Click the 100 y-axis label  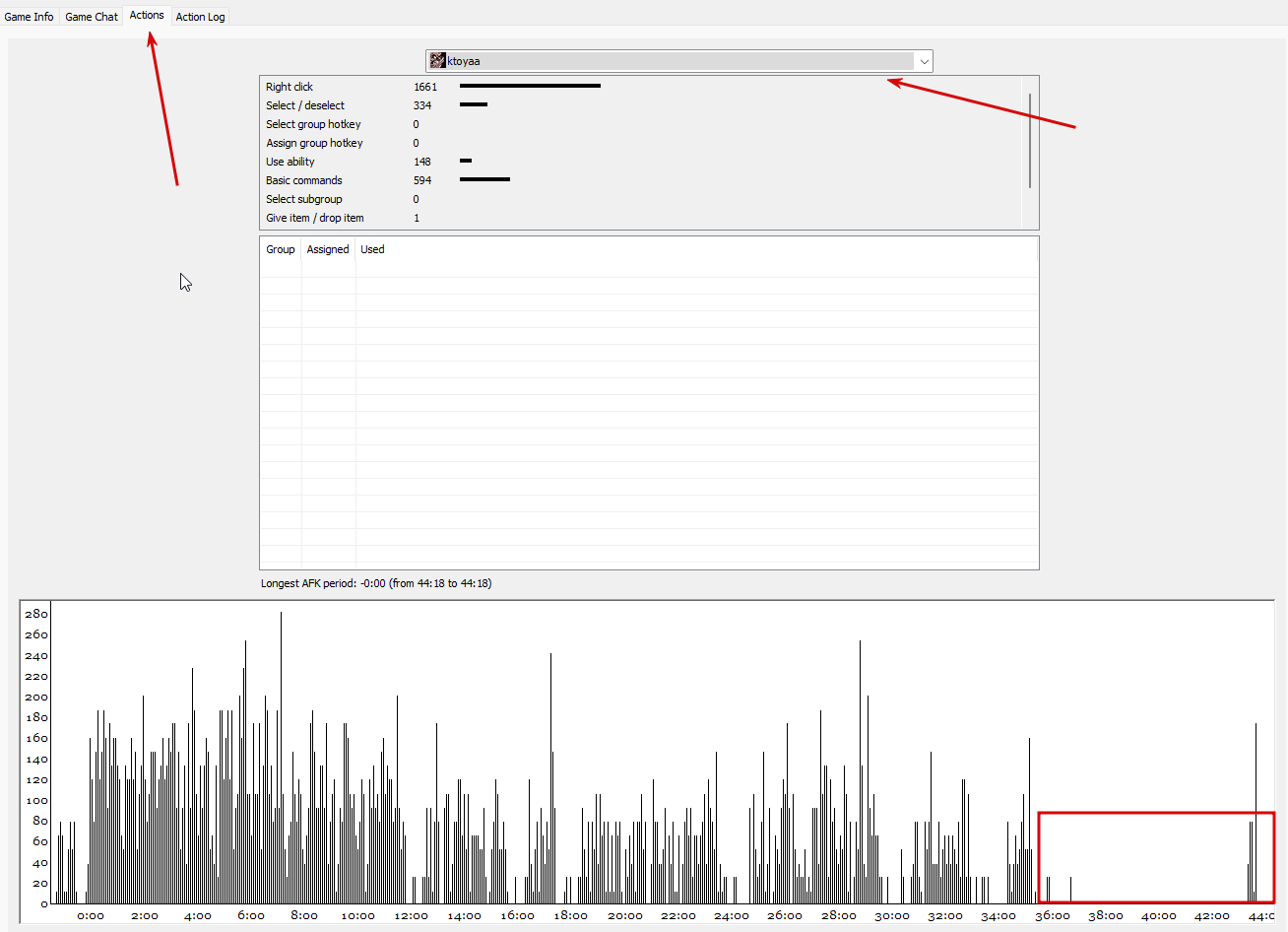[36, 800]
